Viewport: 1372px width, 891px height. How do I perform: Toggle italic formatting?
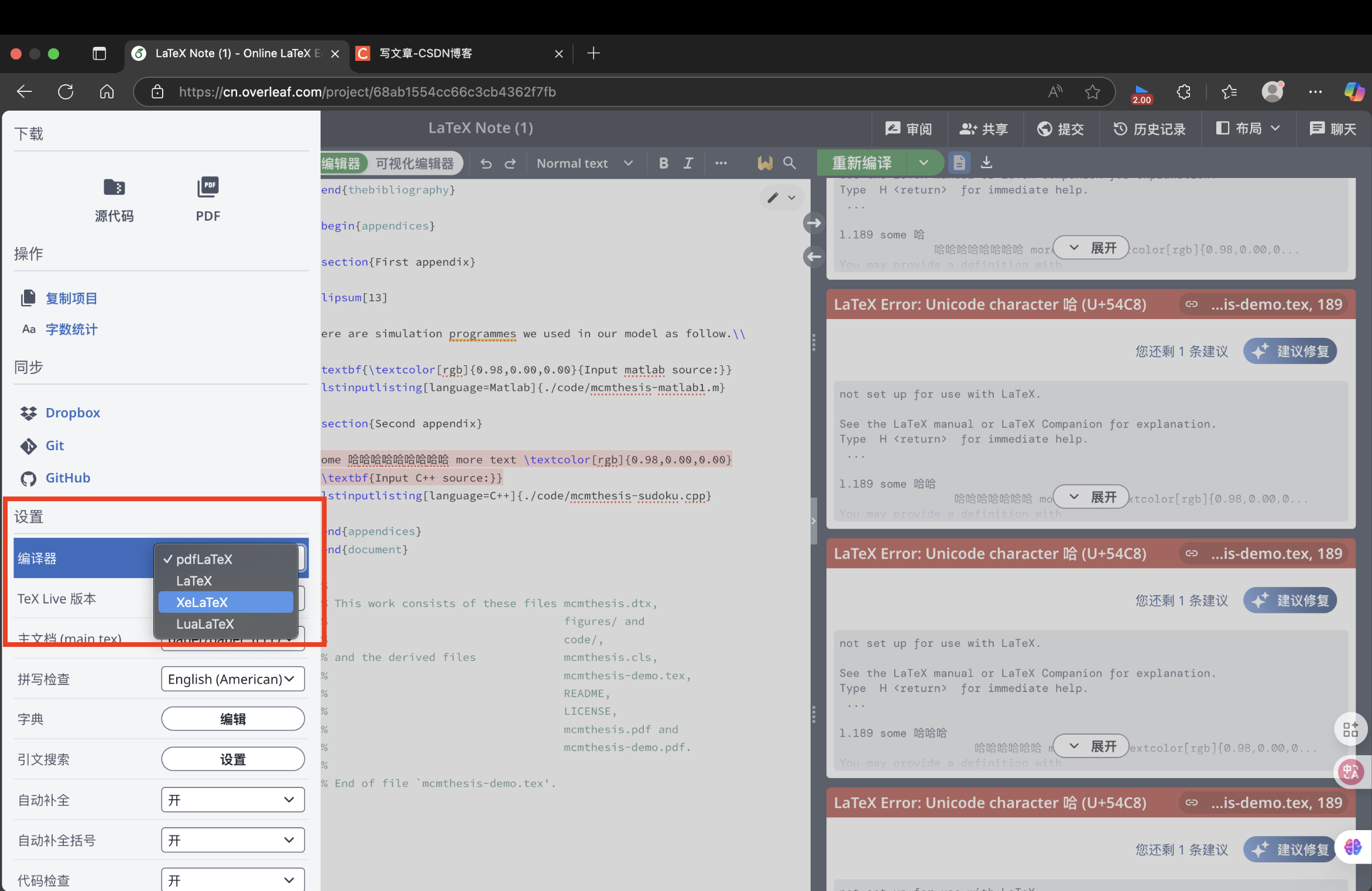click(x=688, y=163)
